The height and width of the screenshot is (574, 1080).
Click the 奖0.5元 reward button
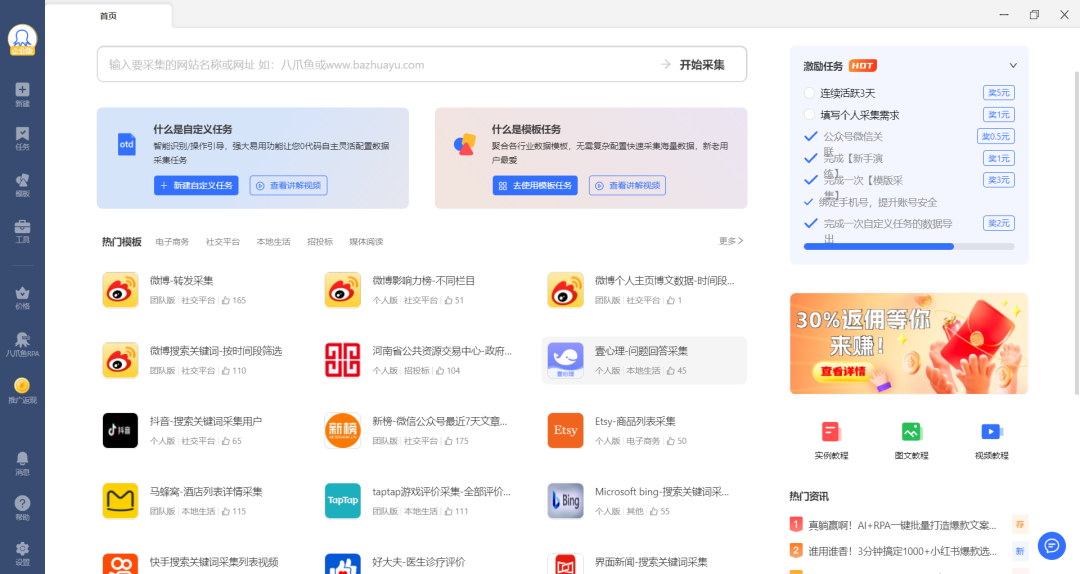[996, 136]
